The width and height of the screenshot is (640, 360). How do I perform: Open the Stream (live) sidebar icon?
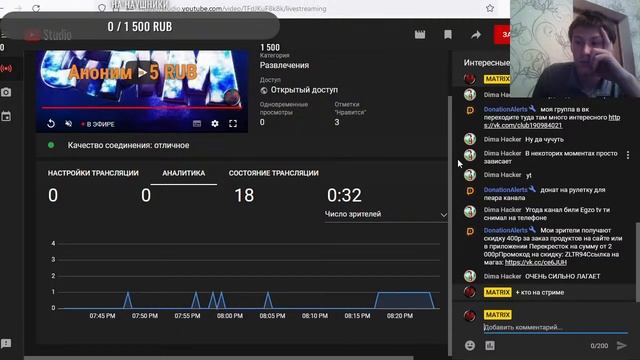tap(6, 69)
